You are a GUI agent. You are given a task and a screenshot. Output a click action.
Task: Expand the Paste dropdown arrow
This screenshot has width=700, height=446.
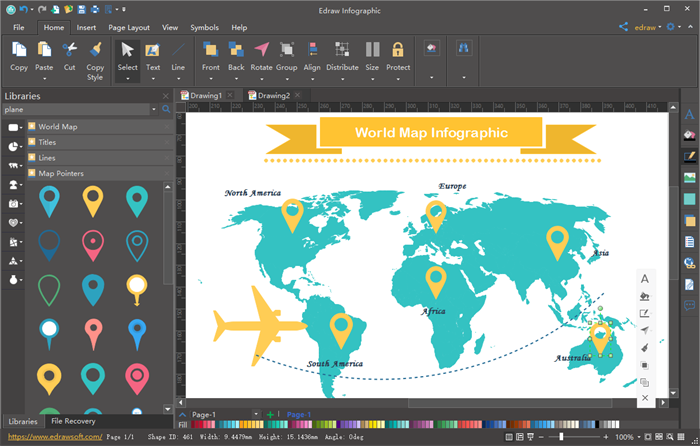pyautogui.click(x=44, y=78)
